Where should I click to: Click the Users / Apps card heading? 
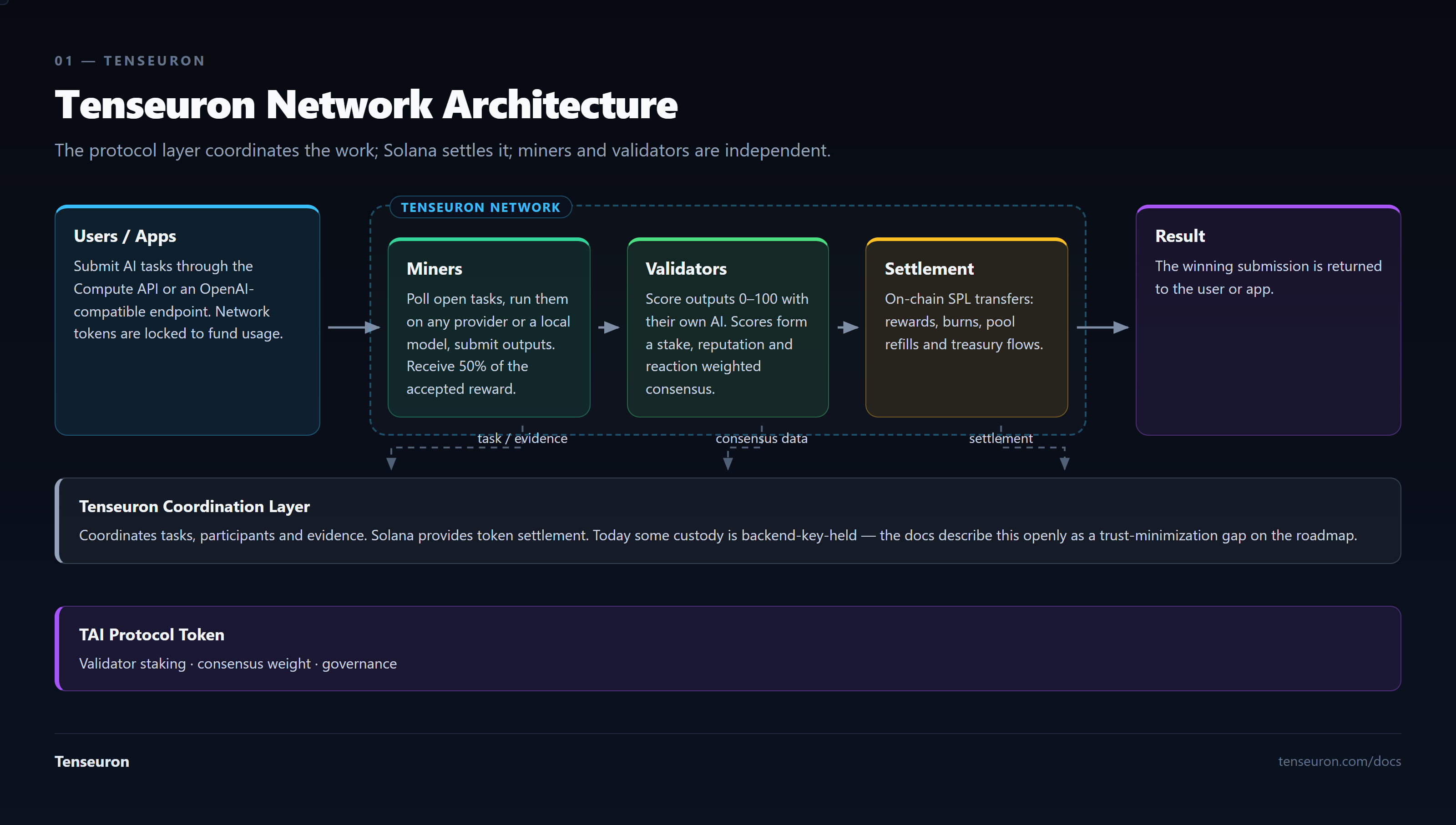click(x=125, y=236)
